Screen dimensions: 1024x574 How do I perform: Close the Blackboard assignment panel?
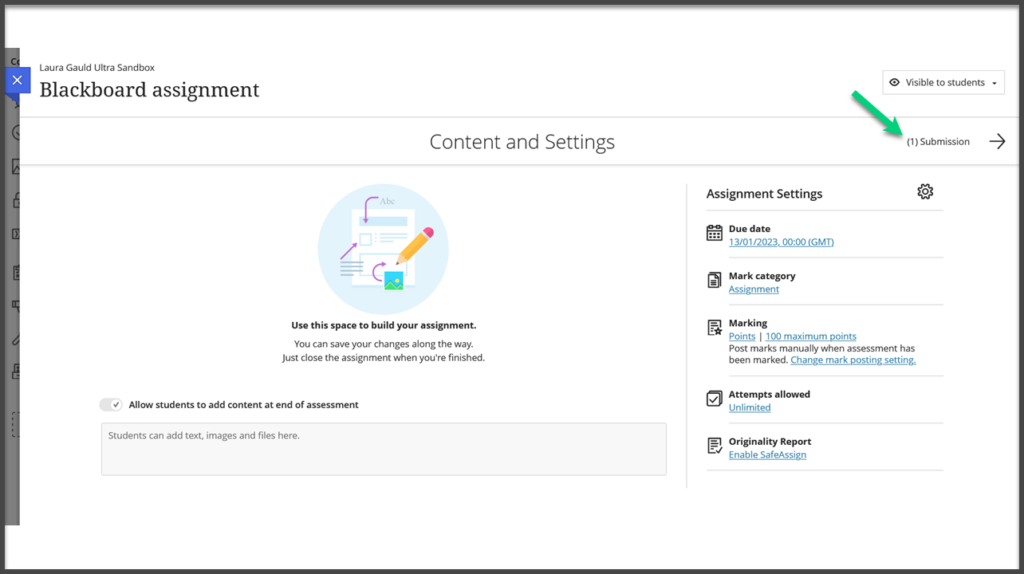18,80
